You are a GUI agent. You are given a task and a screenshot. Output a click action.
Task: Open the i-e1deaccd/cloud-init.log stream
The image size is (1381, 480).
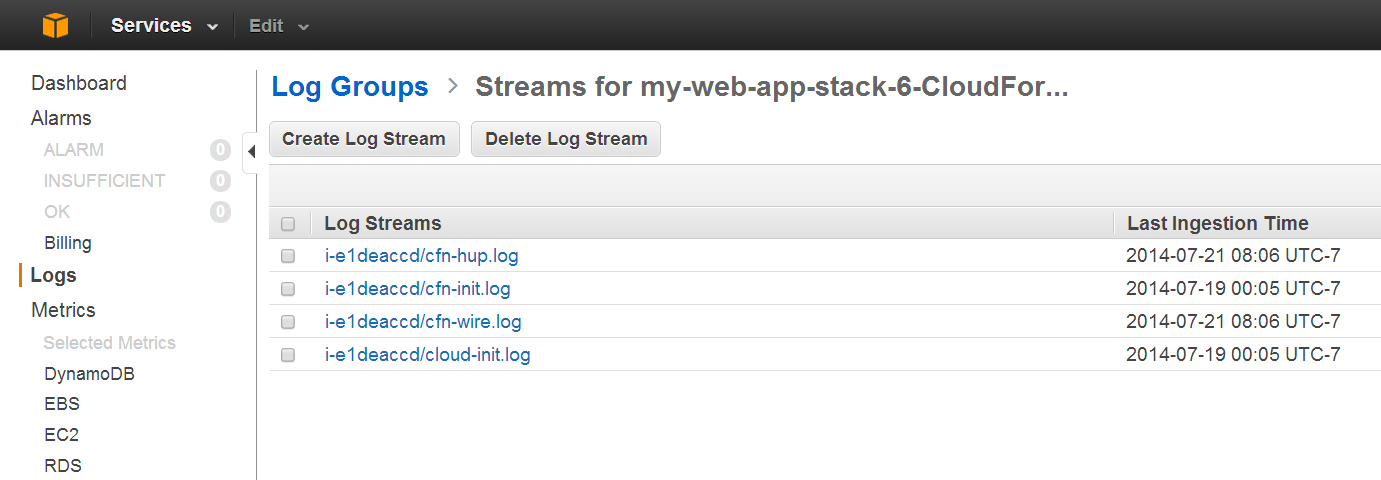click(427, 355)
